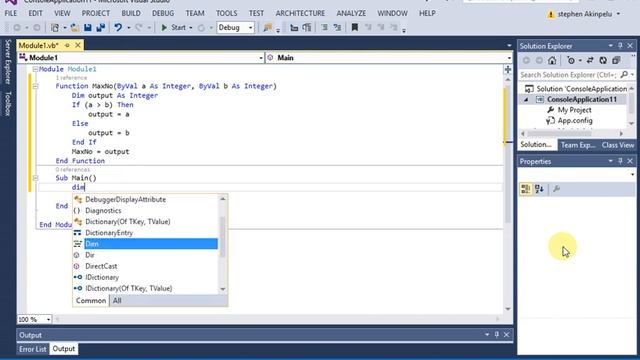Select the Module1.vb* editor tab
This screenshot has height=360, width=640.
pos(39,45)
